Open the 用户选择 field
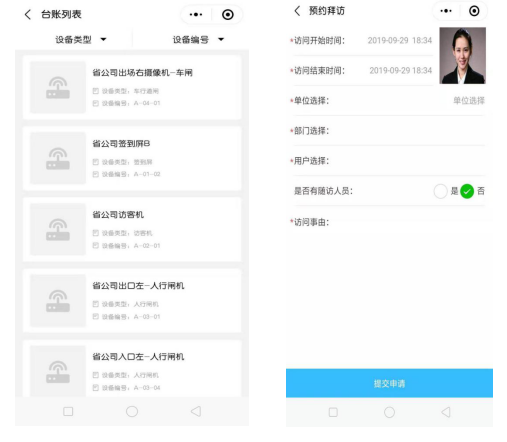The height and width of the screenshot is (442, 507). click(x=389, y=161)
